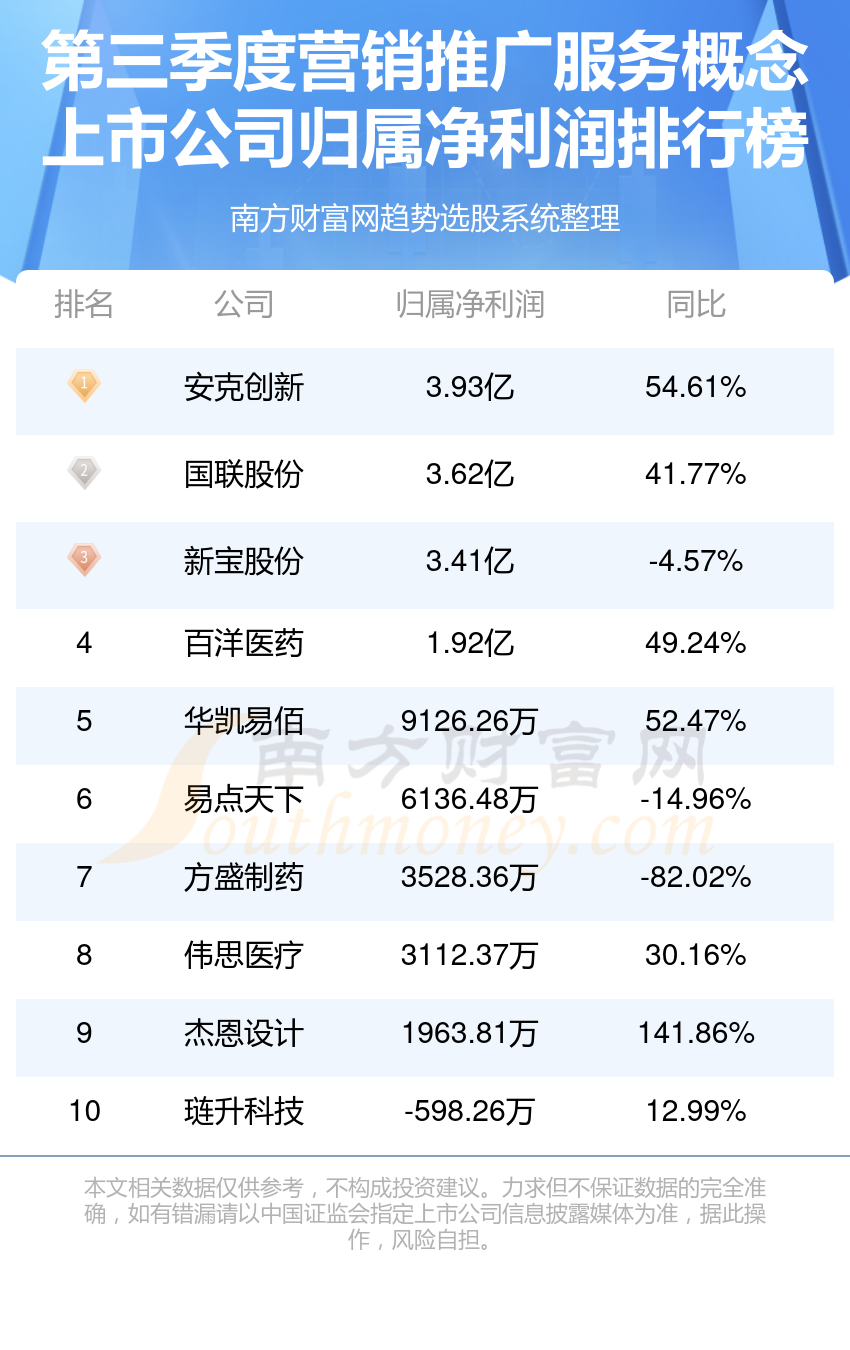The image size is (850, 1350).
Task: Click the gold first-place medal icon
Action: point(84,386)
